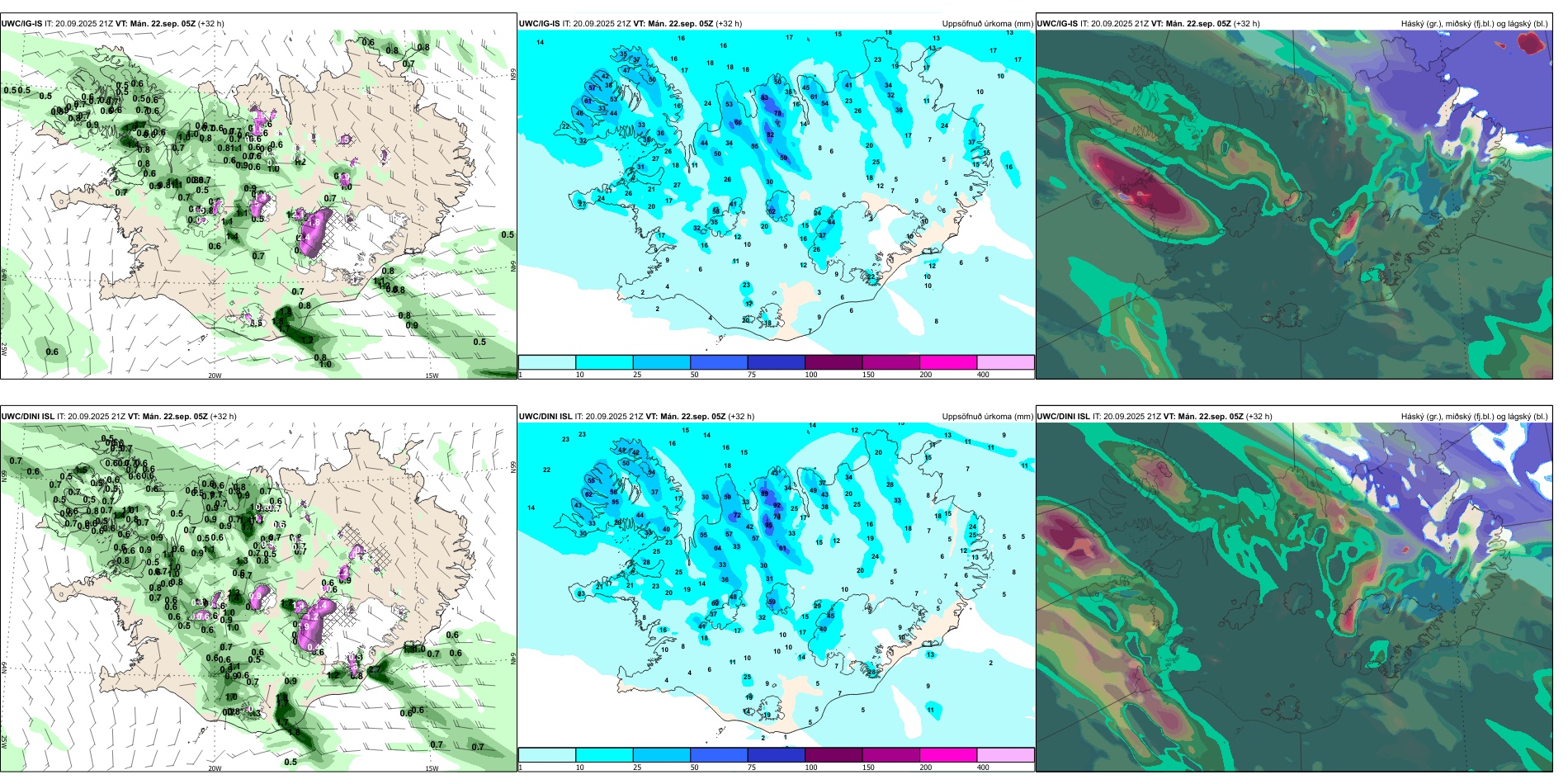Select the 1–10 mm swatch in DINI ISL legend

tap(547, 755)
